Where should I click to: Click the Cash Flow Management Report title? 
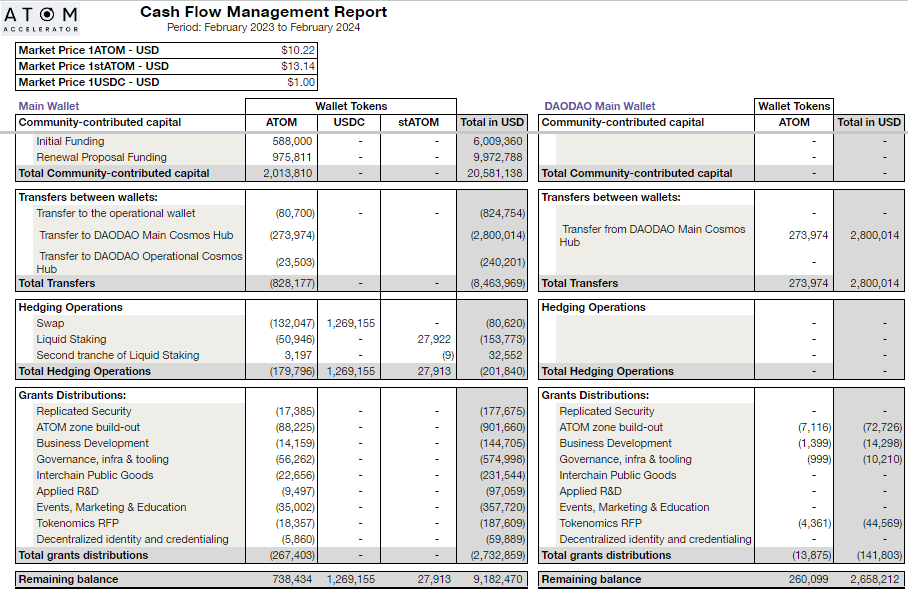263,12
